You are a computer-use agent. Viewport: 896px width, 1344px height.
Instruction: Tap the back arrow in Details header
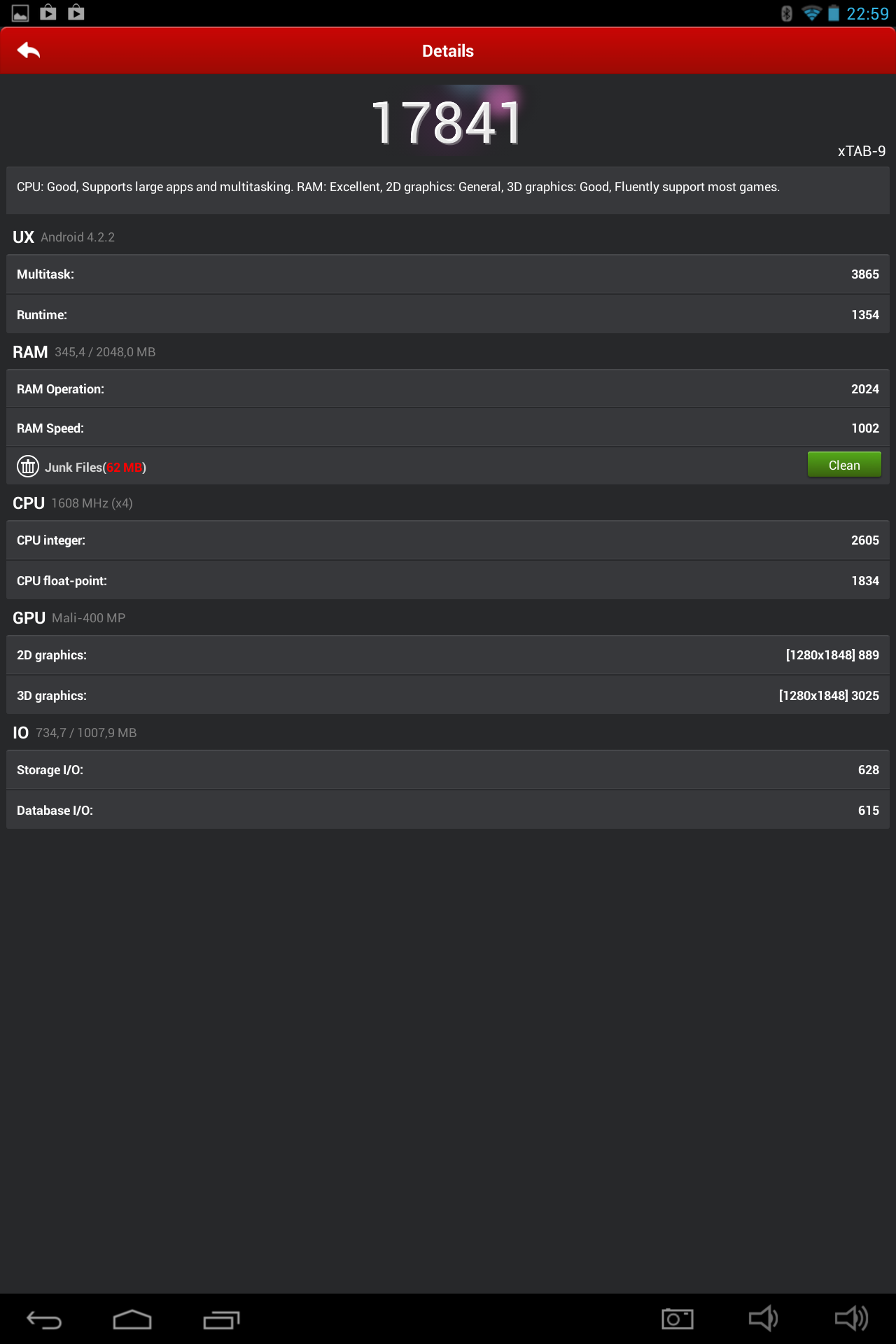29,50
